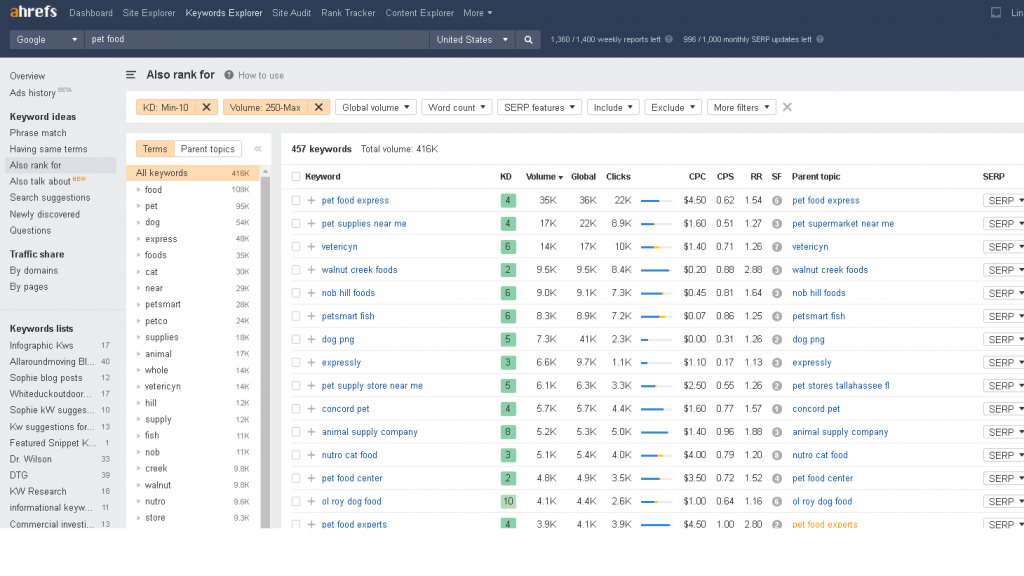Open Content Explorer in top navigation
Screen dimensions: 1024x576
[x=419, y=12]
